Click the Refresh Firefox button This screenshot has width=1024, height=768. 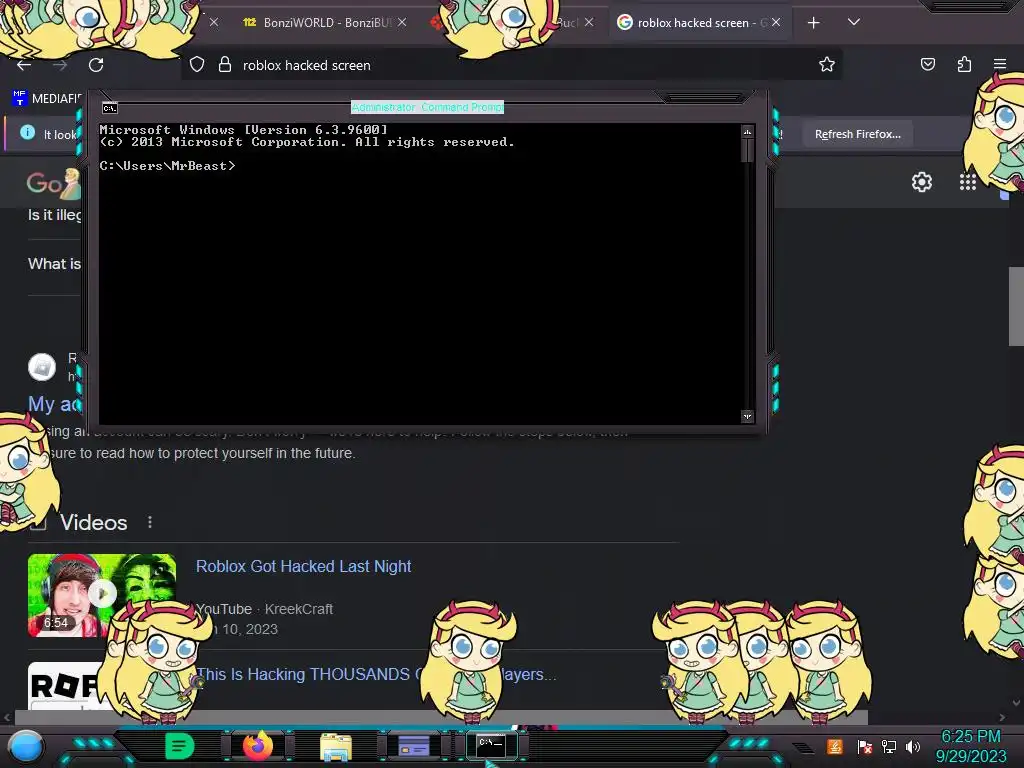coord(857,134)
